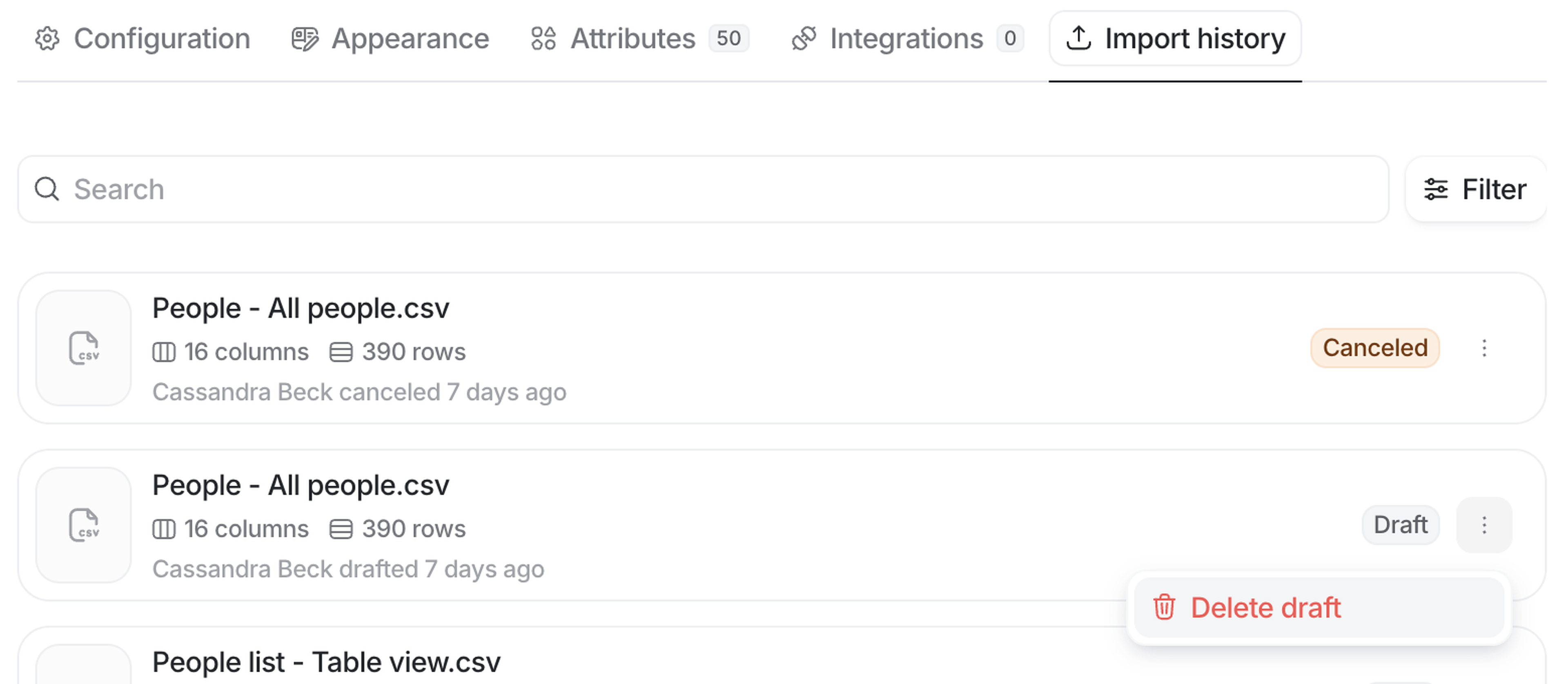
Task: Open the Filter options
Action: pyautogui.click(x=1475, y=189)
